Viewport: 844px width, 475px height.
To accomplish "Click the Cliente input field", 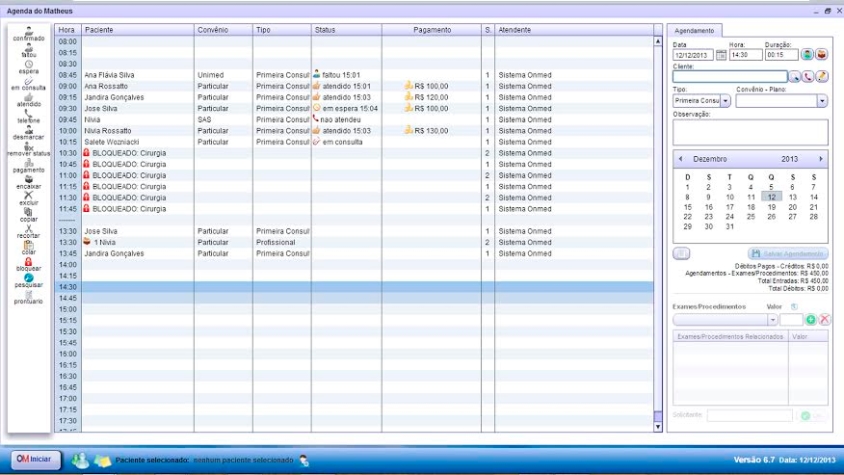I will (x=730, y=76).
